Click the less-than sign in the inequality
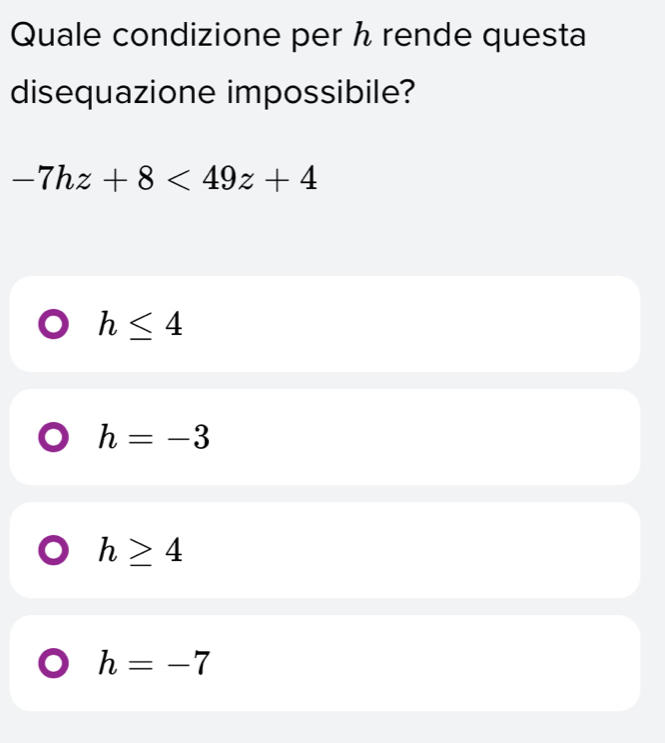 [178, 180]
